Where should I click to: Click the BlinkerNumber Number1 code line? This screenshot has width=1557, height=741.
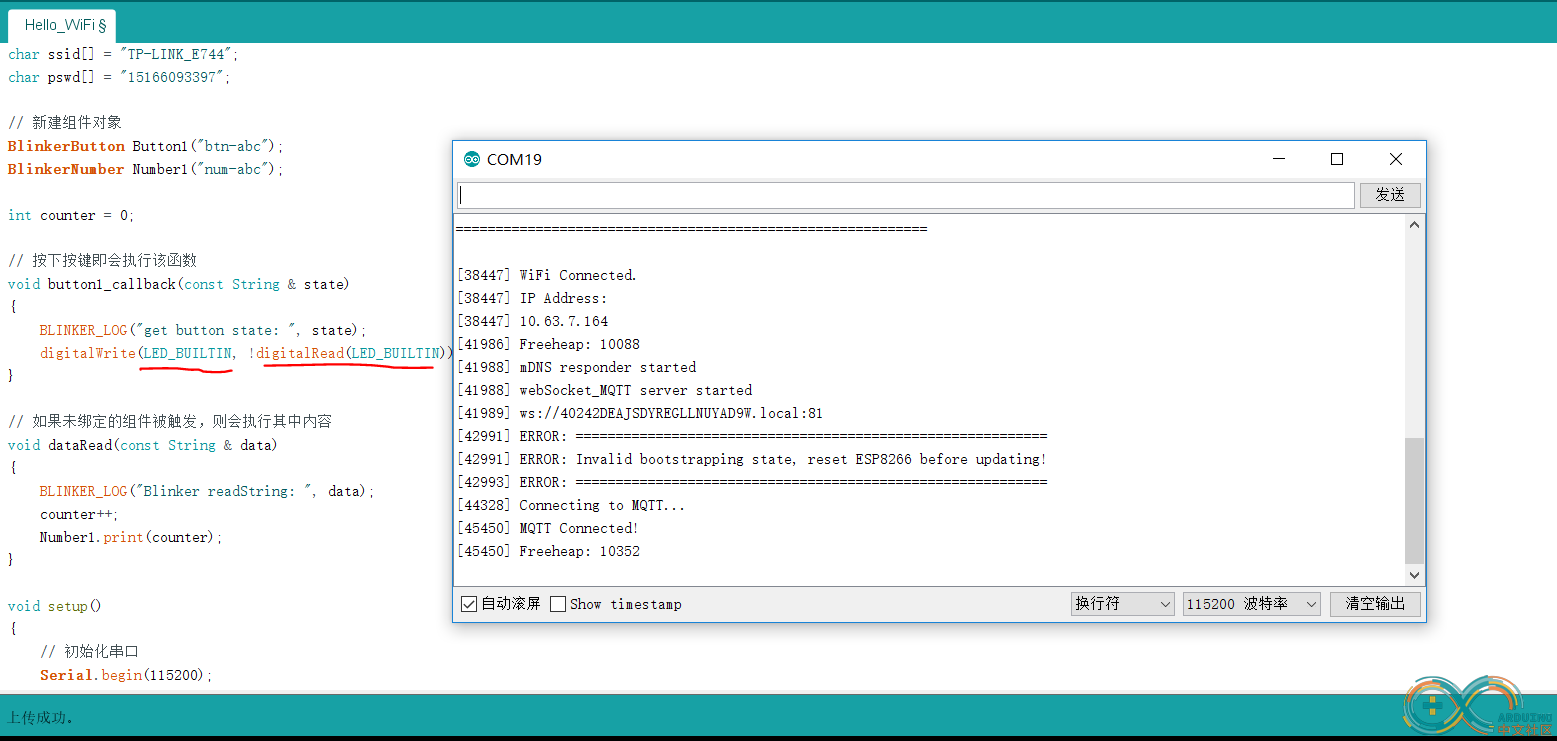(146, 169)
